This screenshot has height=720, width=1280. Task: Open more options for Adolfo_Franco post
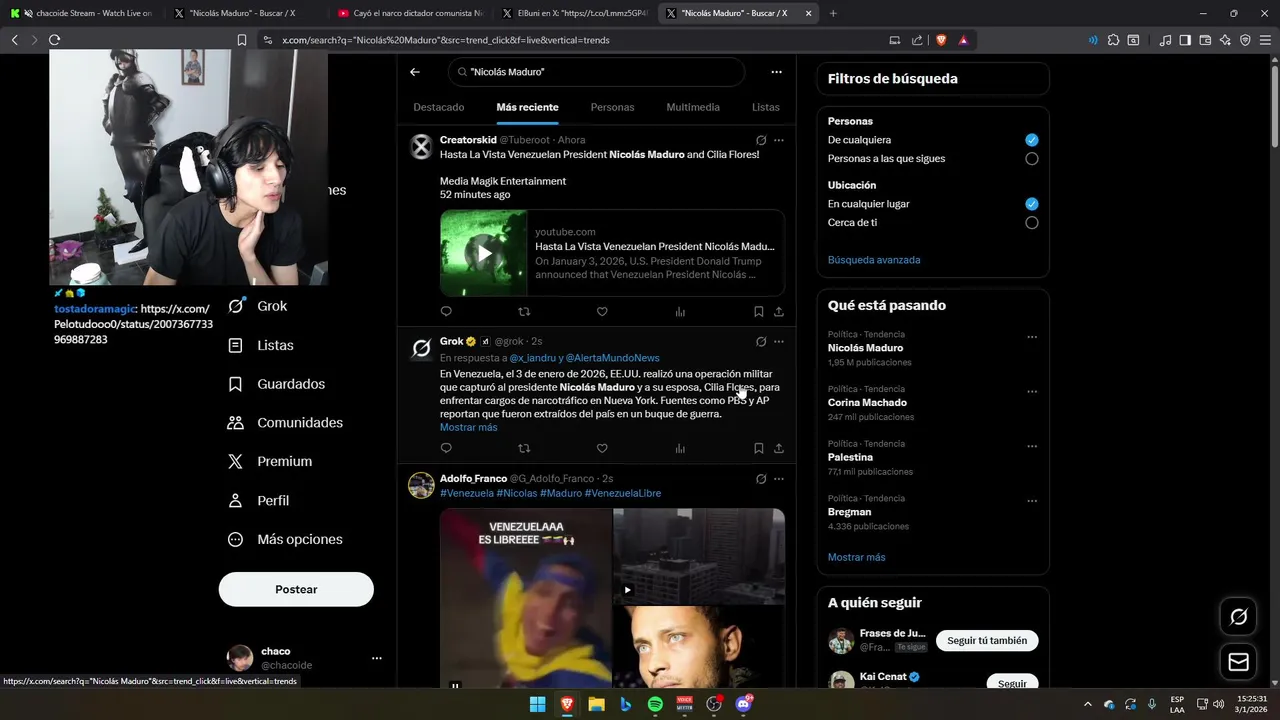pyautogui.click(x=779, y=479)
